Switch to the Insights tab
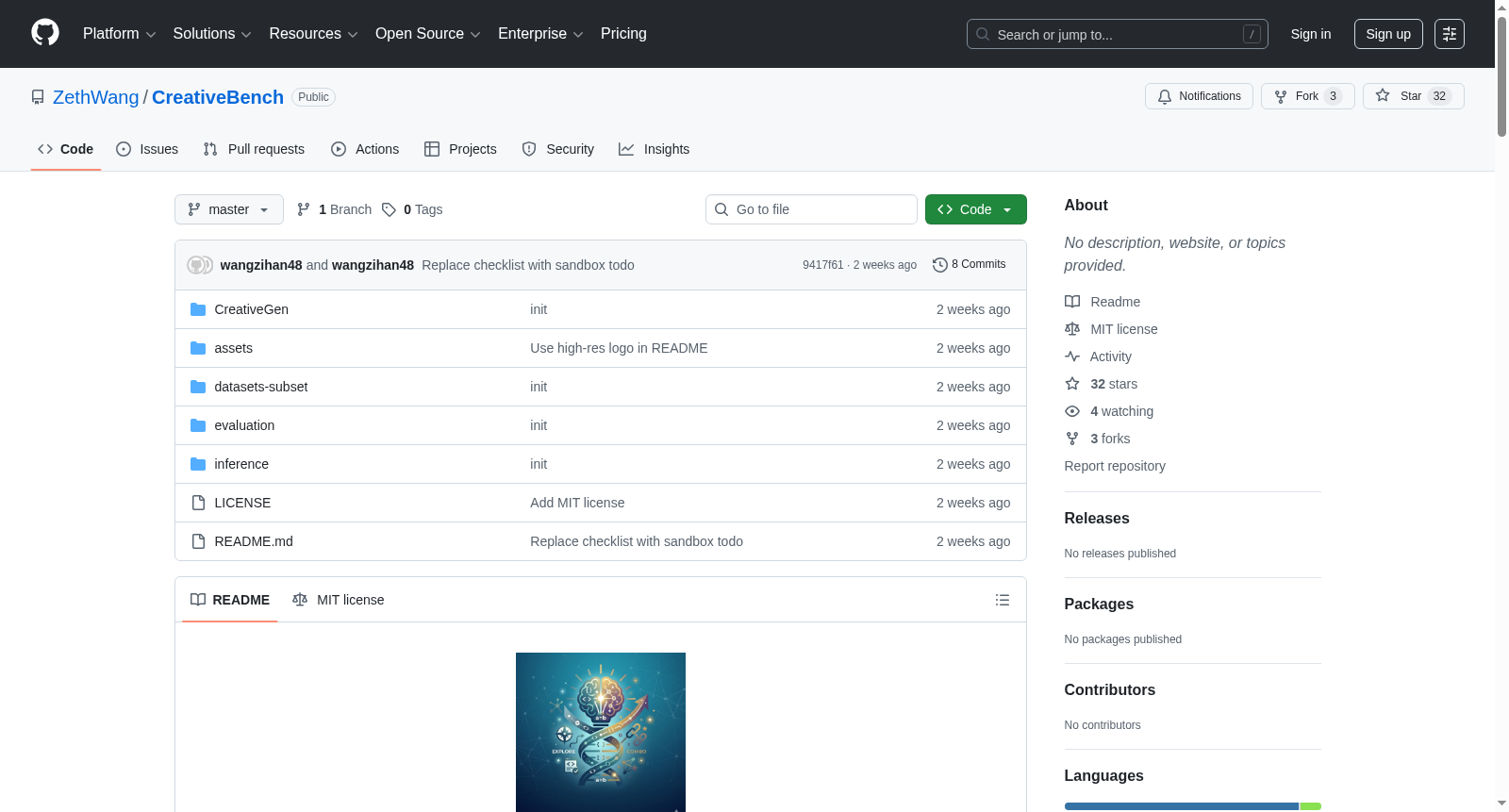This screenshot has height=812, width=1509. click(x=655, y=149)
